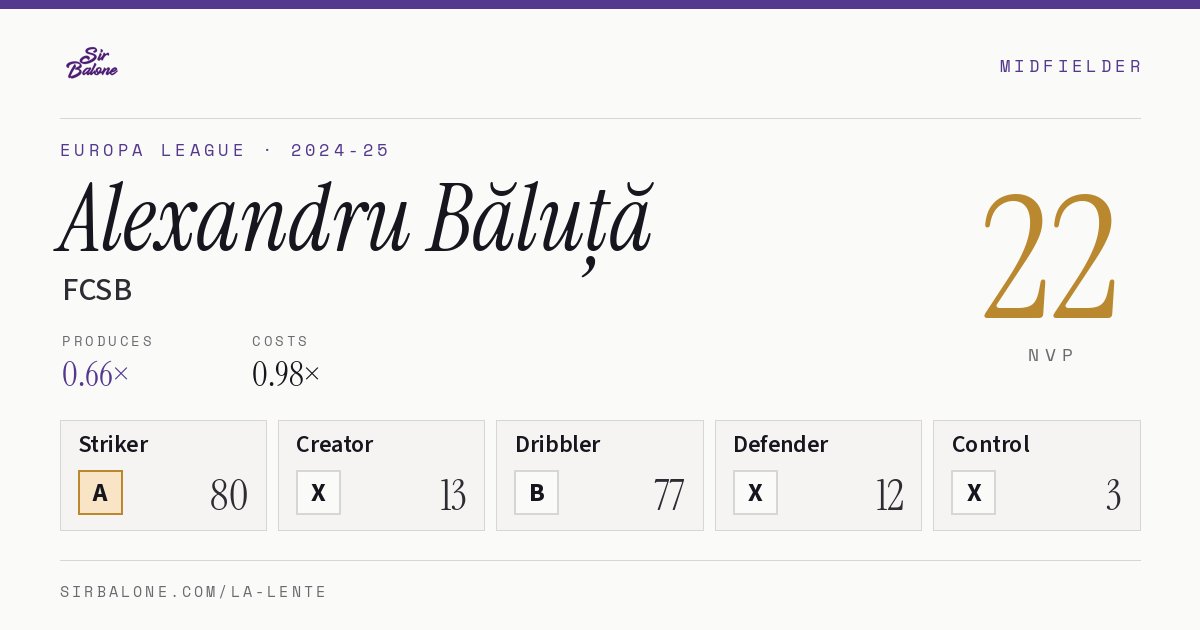1200x630 pixels.
Task: Click the FCSB club name
Action: pos(97,290)
